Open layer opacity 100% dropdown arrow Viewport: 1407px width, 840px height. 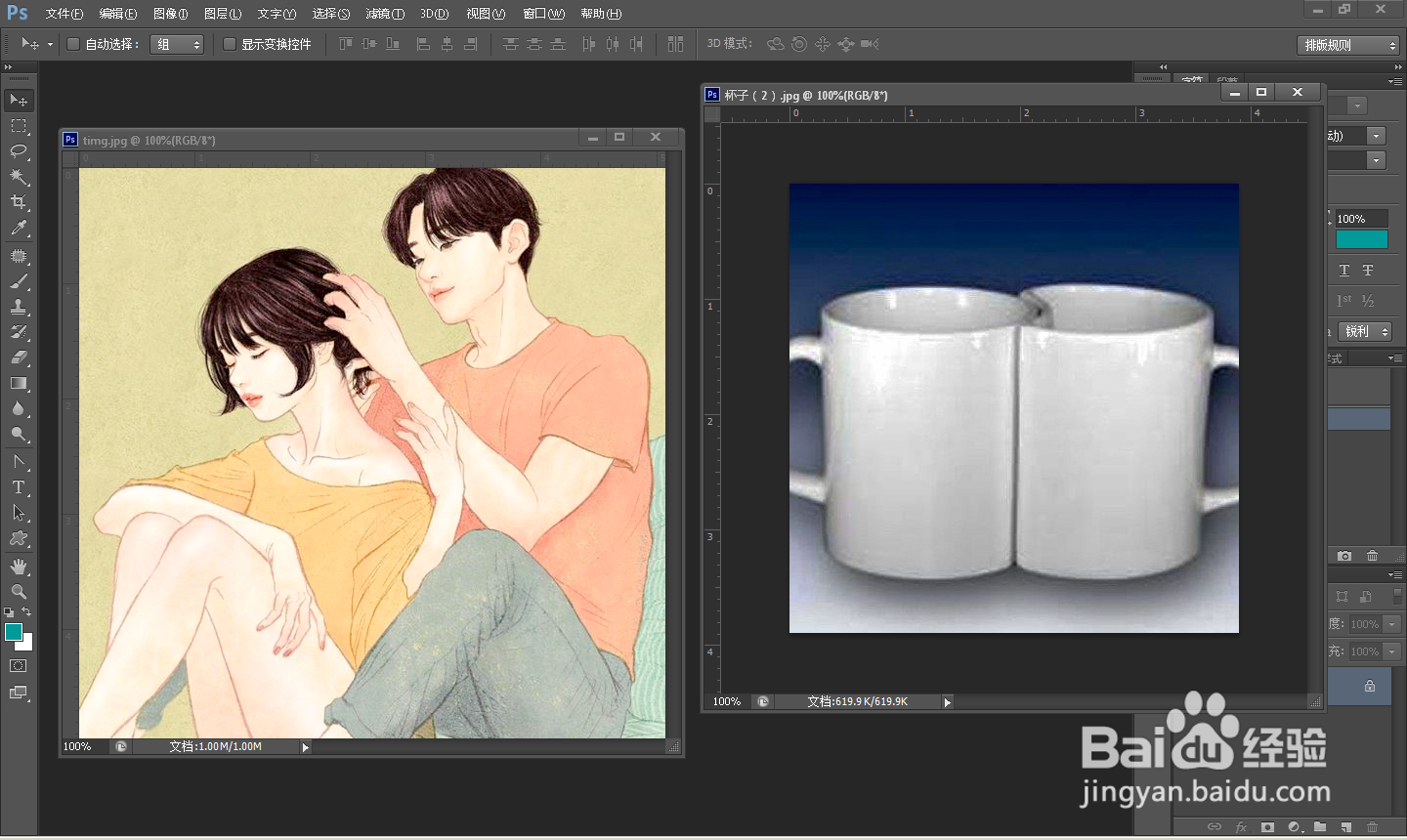[x=1392, y=624]
